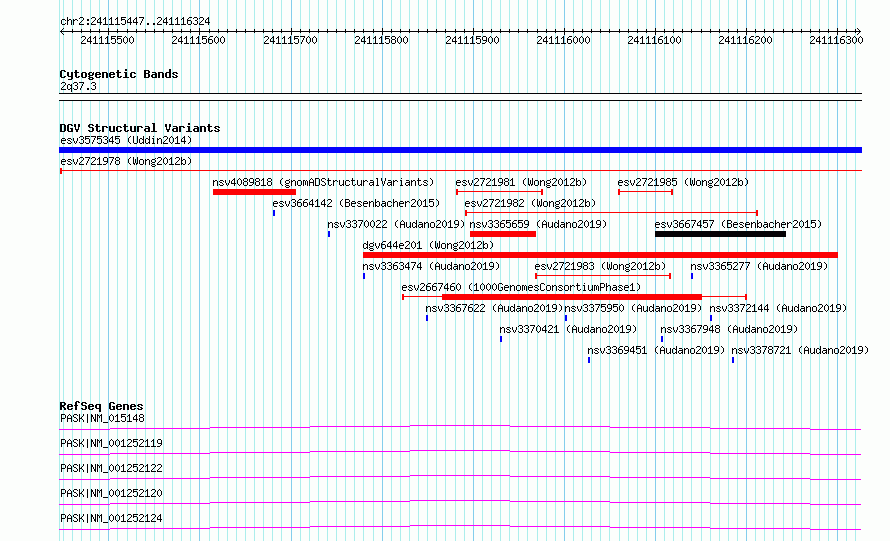Click ruler position 241115900
Image resolution: width=890 pixels, height=541 pixels.
(472, 40)
